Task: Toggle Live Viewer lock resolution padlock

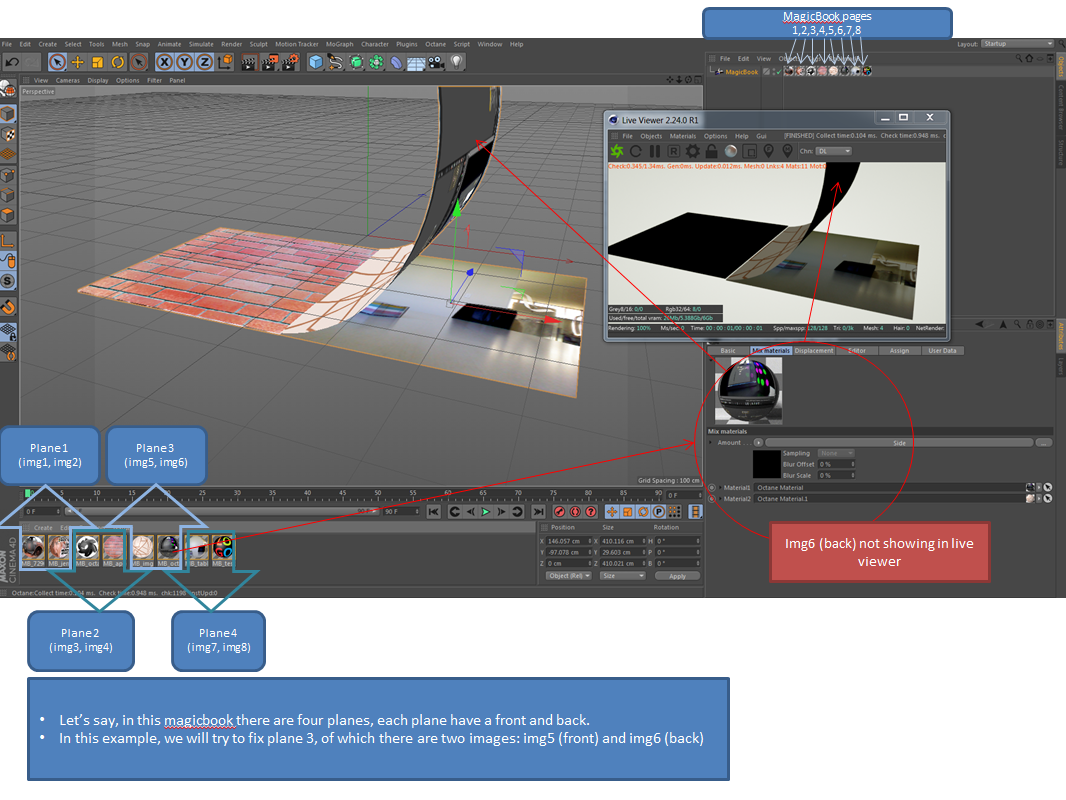Action: 711,151
